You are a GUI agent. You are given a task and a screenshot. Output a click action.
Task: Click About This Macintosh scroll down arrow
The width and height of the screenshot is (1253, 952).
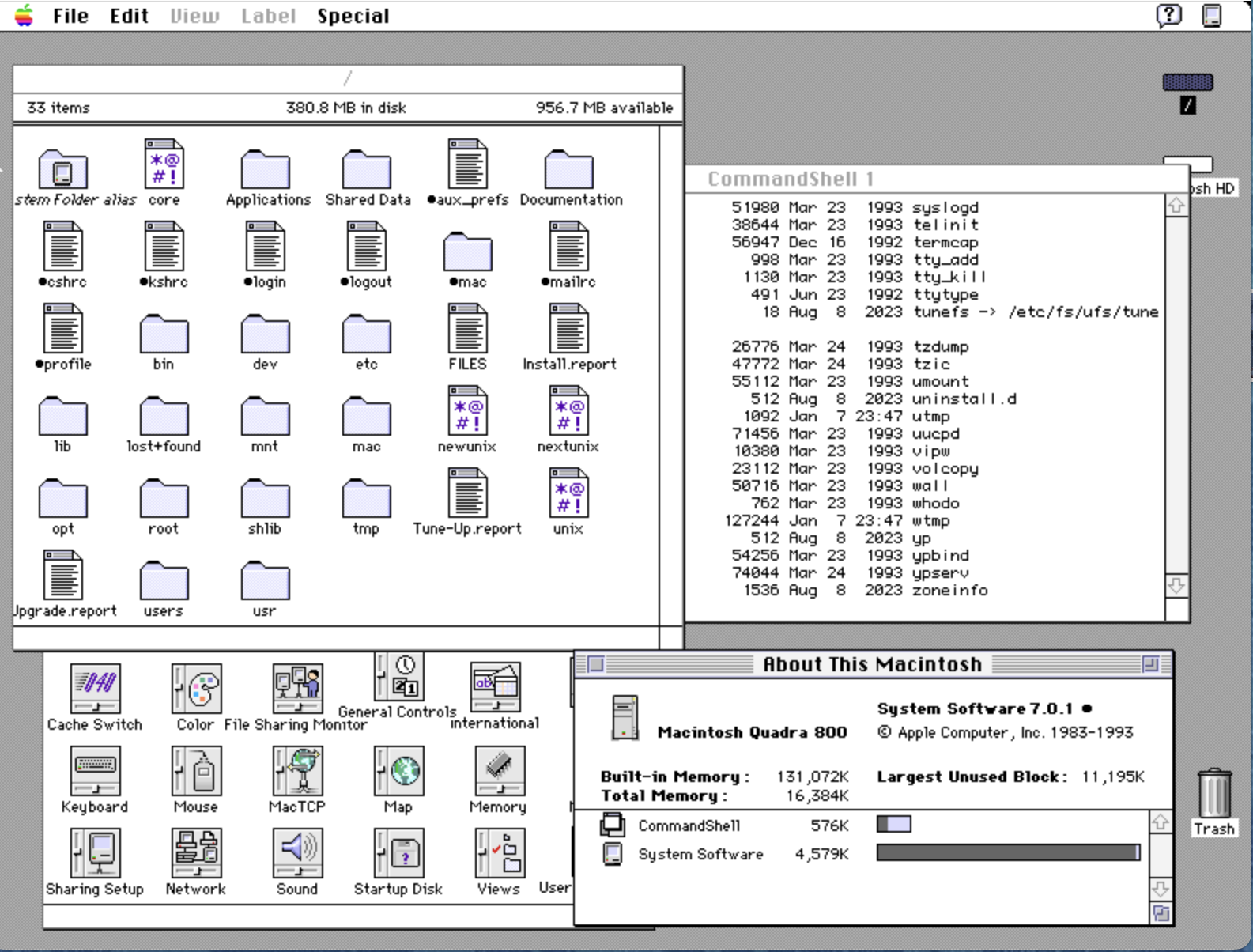[x=1161, y=889]
